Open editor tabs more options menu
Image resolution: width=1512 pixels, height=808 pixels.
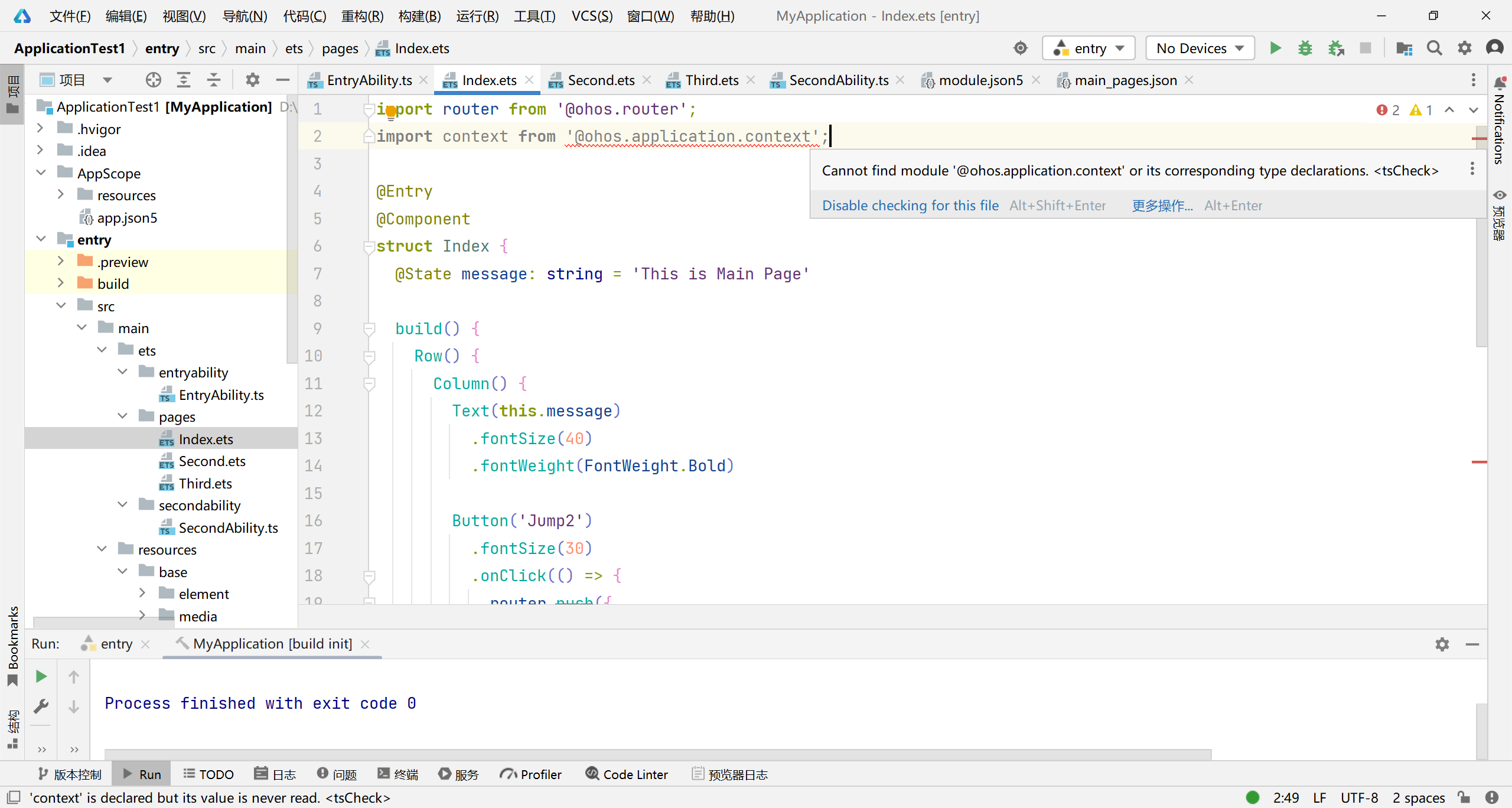pos(1473,80)
